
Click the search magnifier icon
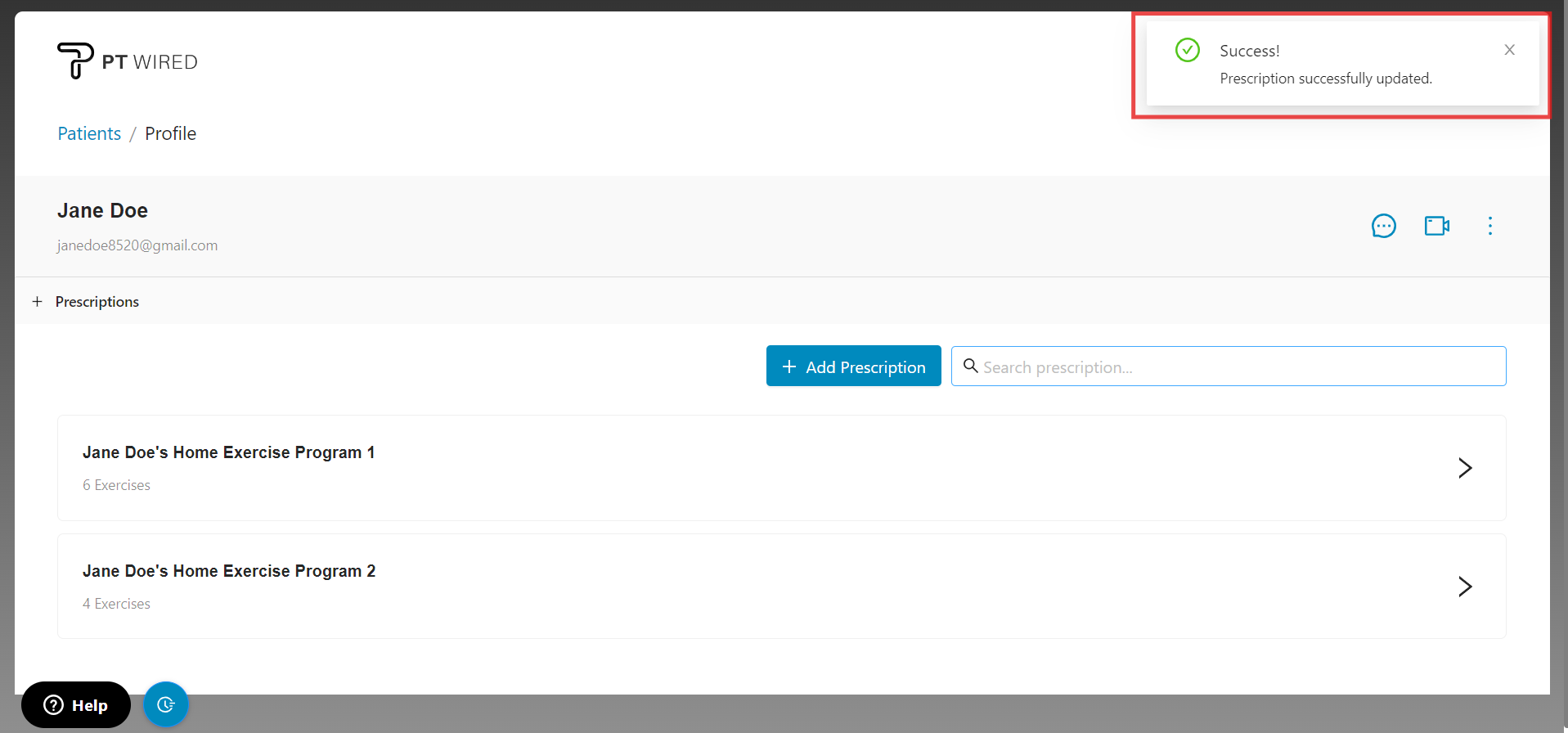pos(971,366)
